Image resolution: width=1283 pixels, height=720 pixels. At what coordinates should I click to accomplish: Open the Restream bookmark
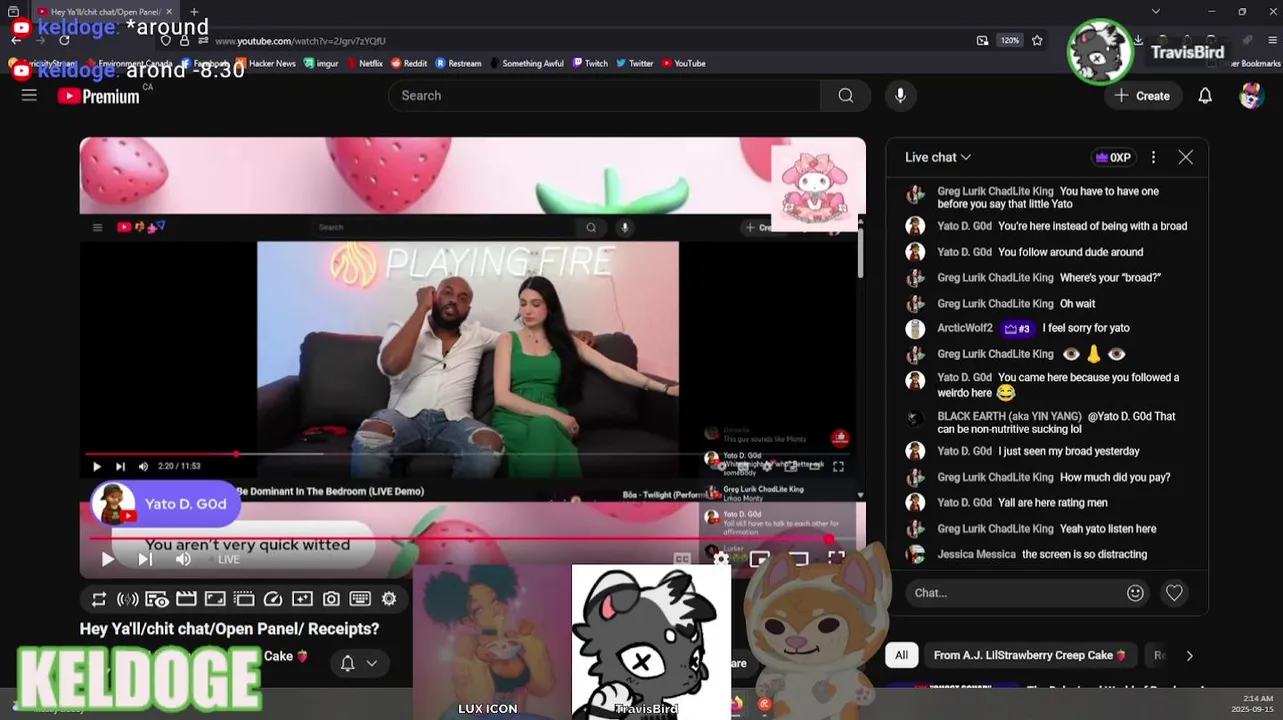(x=458, y=63)
